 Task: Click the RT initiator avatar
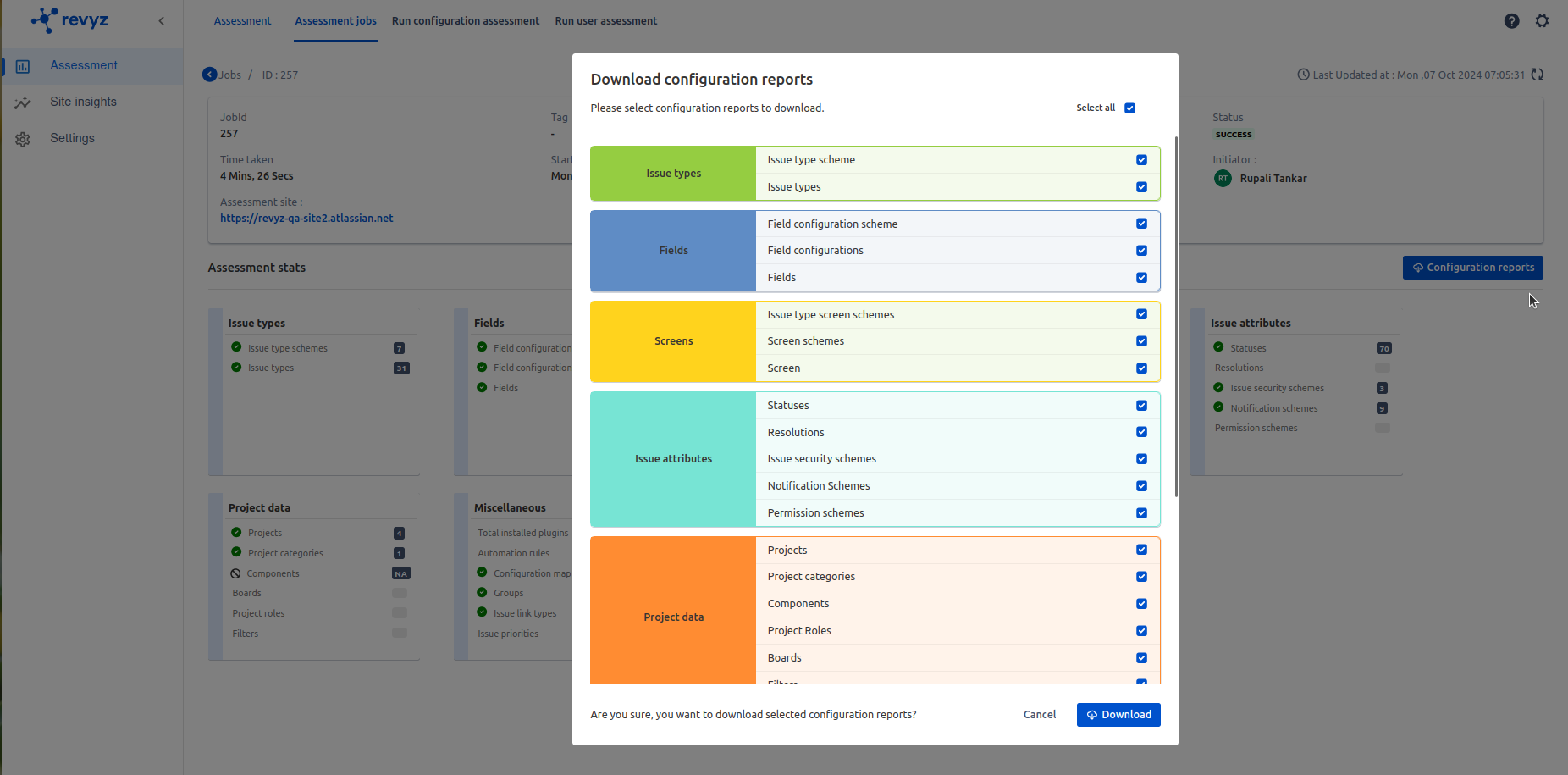tap(1223, 178)
